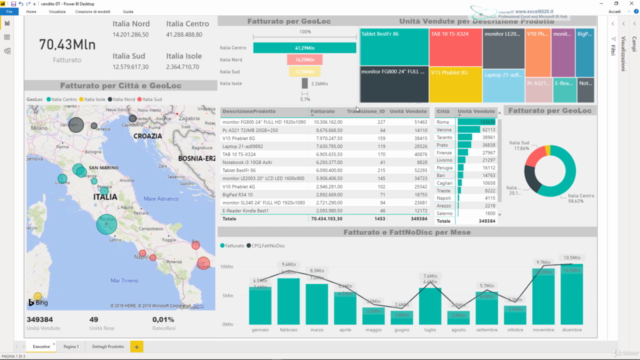Sort by Unità Vendute header in product table

coord(408,111)
